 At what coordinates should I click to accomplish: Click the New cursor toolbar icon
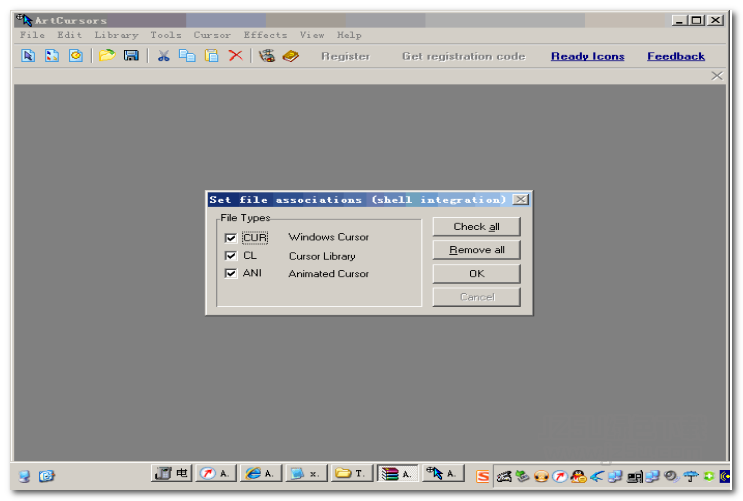28,56
